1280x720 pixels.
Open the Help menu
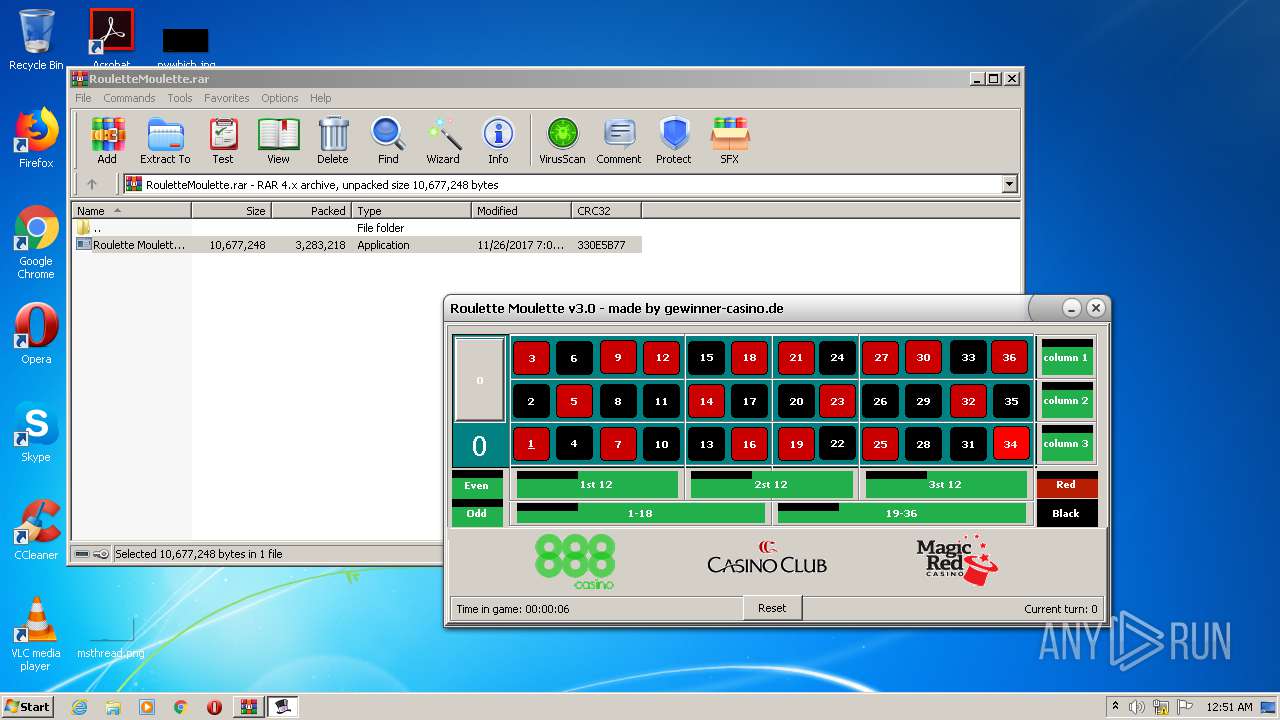320,98
